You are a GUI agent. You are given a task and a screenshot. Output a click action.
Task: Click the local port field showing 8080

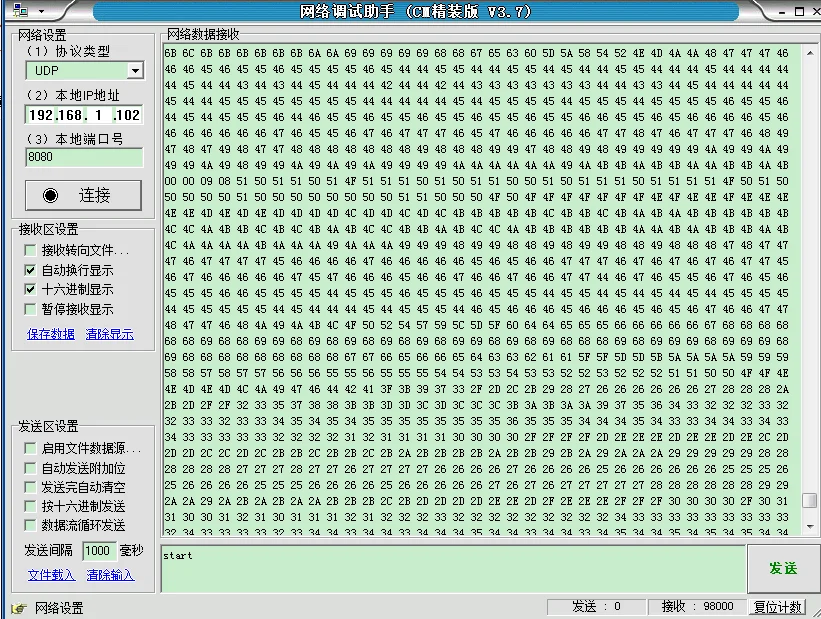[x=84, y=157]
